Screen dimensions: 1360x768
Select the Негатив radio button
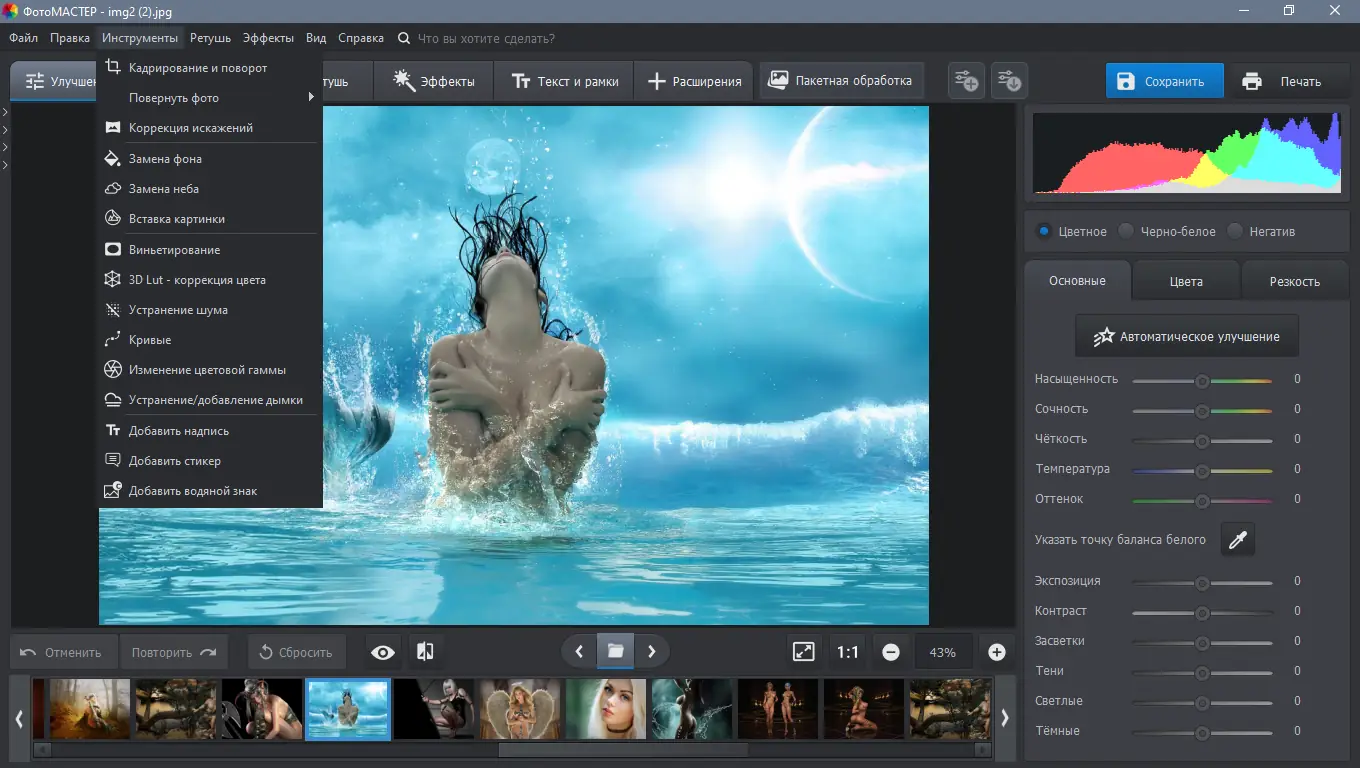[x=1236, y=231]
